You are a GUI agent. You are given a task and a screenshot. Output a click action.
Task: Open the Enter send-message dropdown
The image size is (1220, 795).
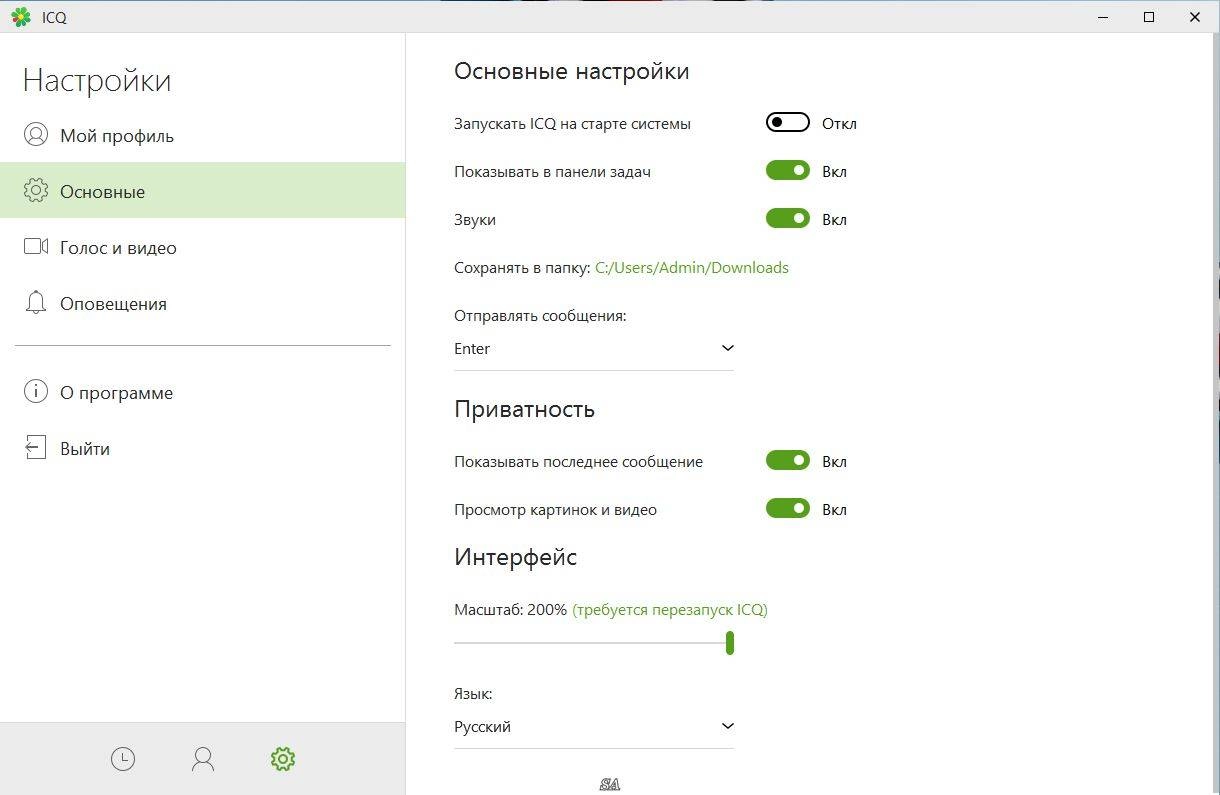(594, 349)
